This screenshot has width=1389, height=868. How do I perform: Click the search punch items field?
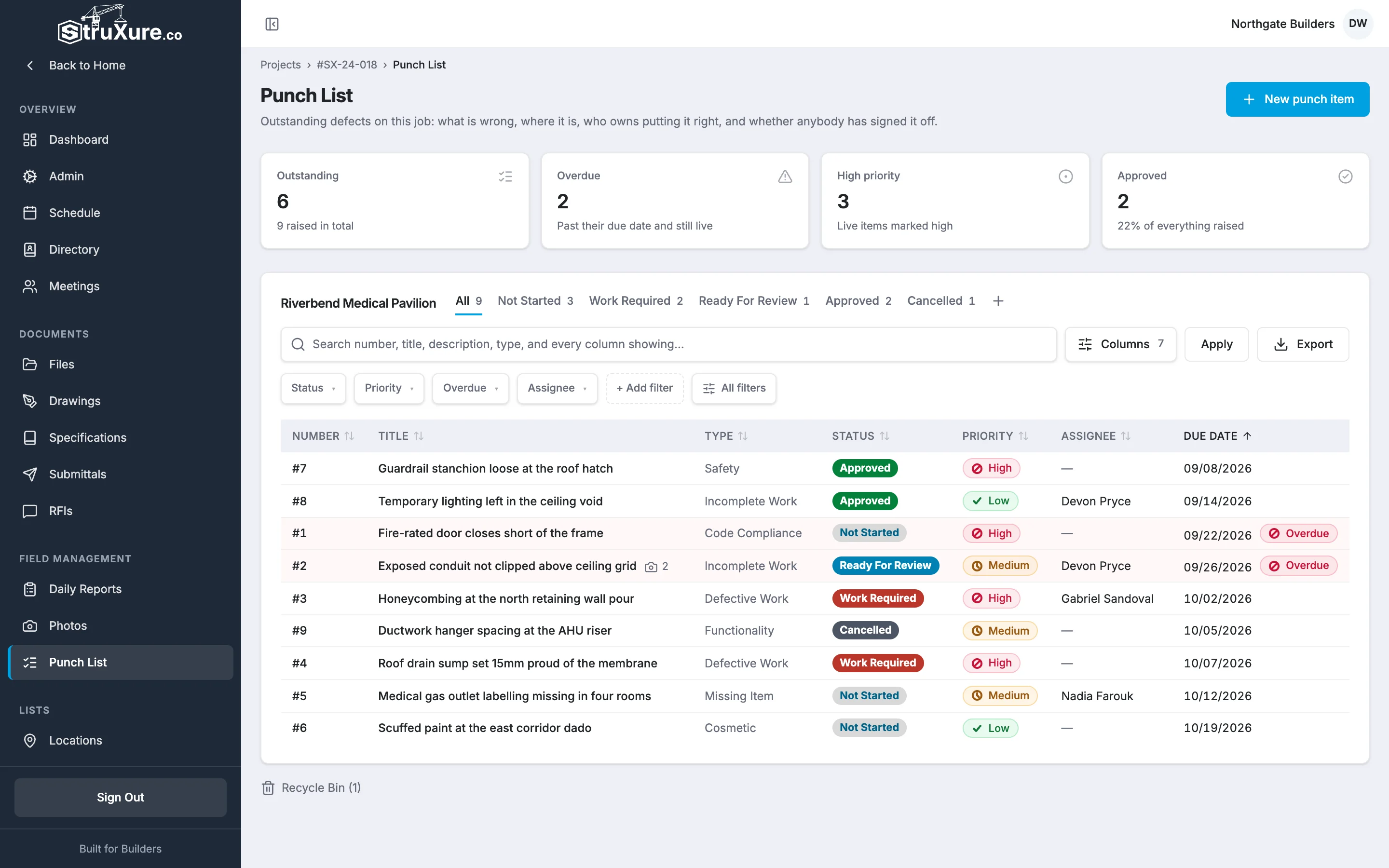pos(668,344)
